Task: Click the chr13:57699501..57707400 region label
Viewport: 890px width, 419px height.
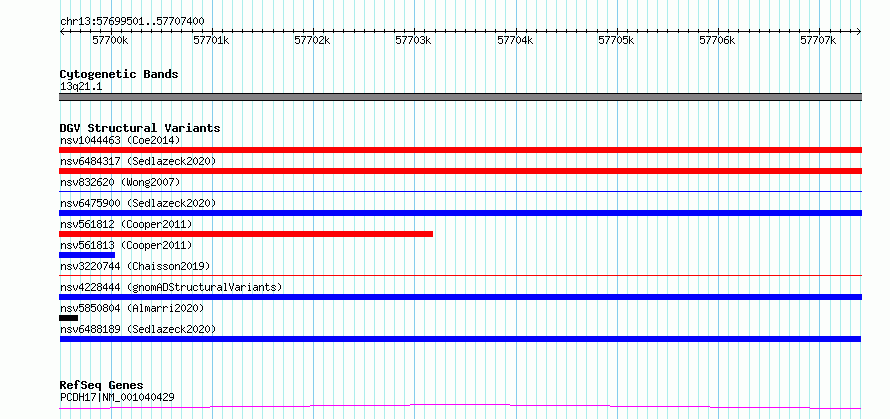Action: pyautogui.click(x=132, y=22)
